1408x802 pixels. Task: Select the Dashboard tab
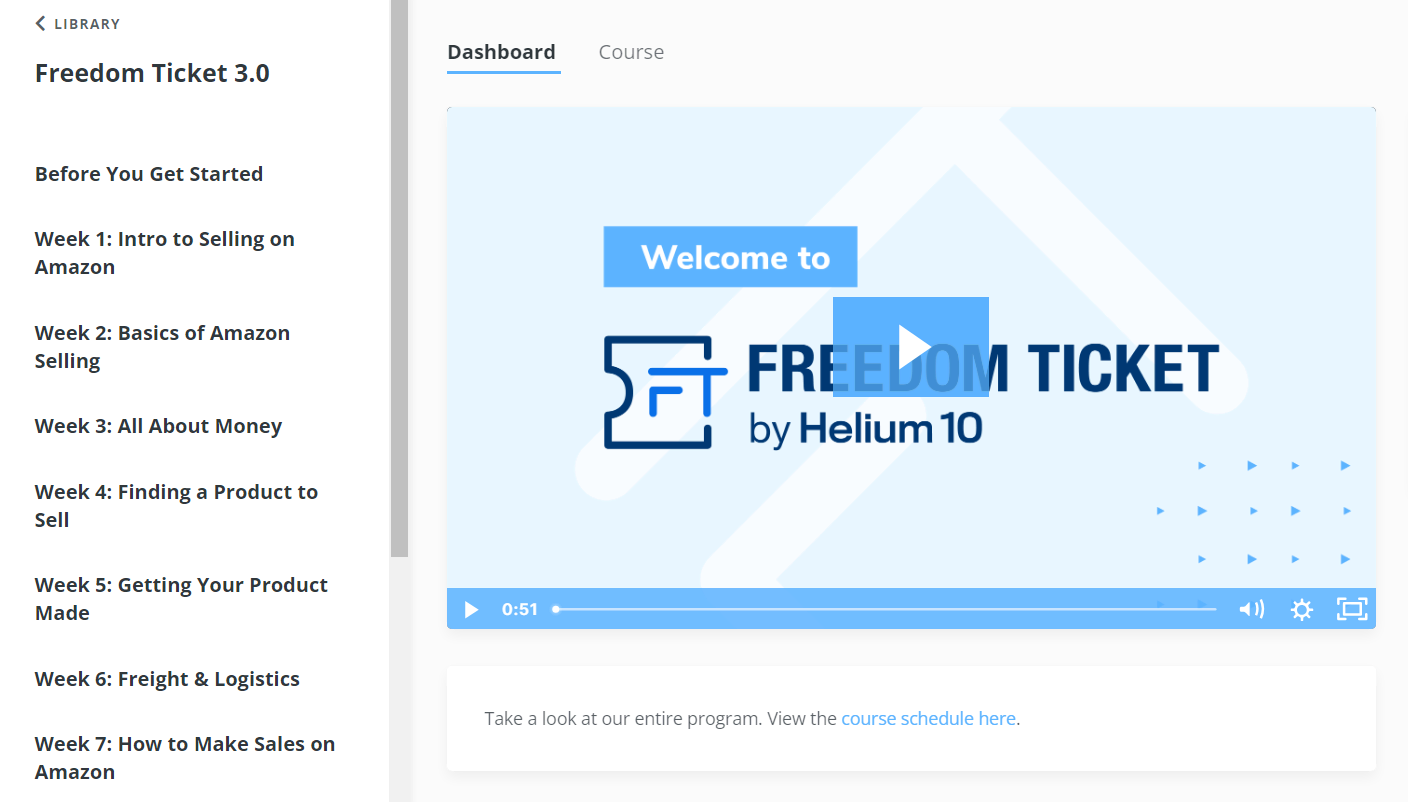coord(502,51)
